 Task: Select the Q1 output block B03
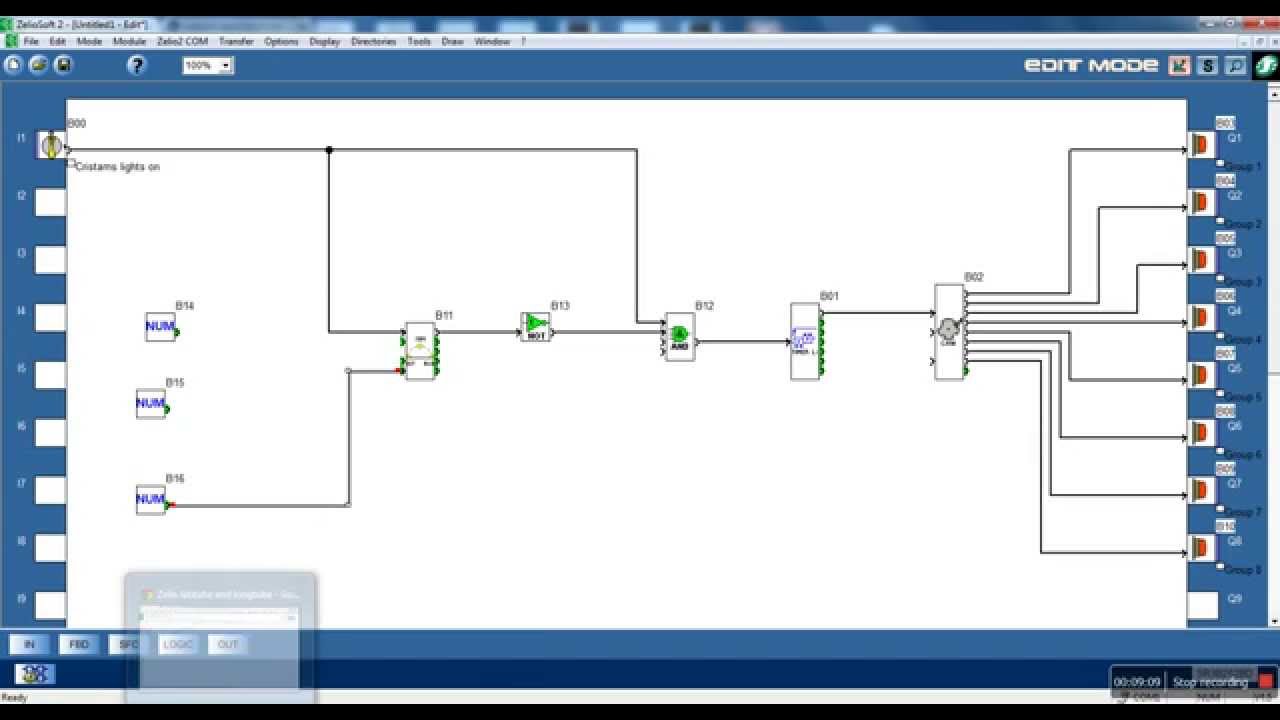coord(1201,145)
